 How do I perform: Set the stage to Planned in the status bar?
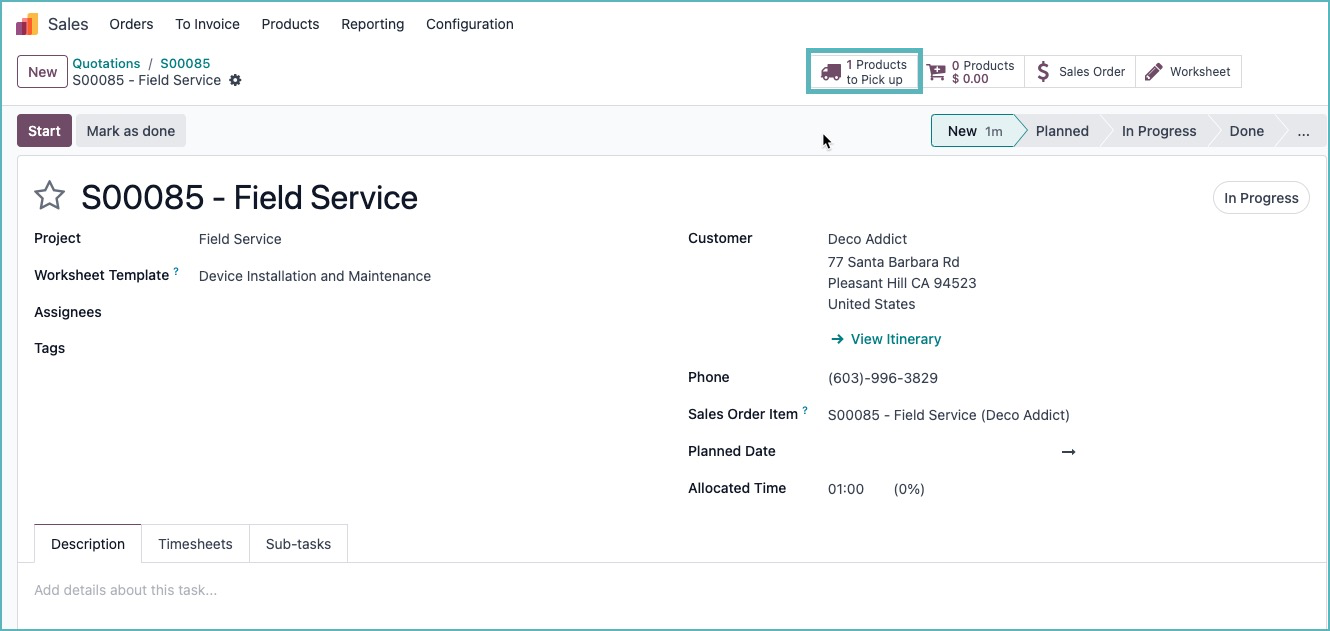pyautogui.click(x=1061, y=131)
